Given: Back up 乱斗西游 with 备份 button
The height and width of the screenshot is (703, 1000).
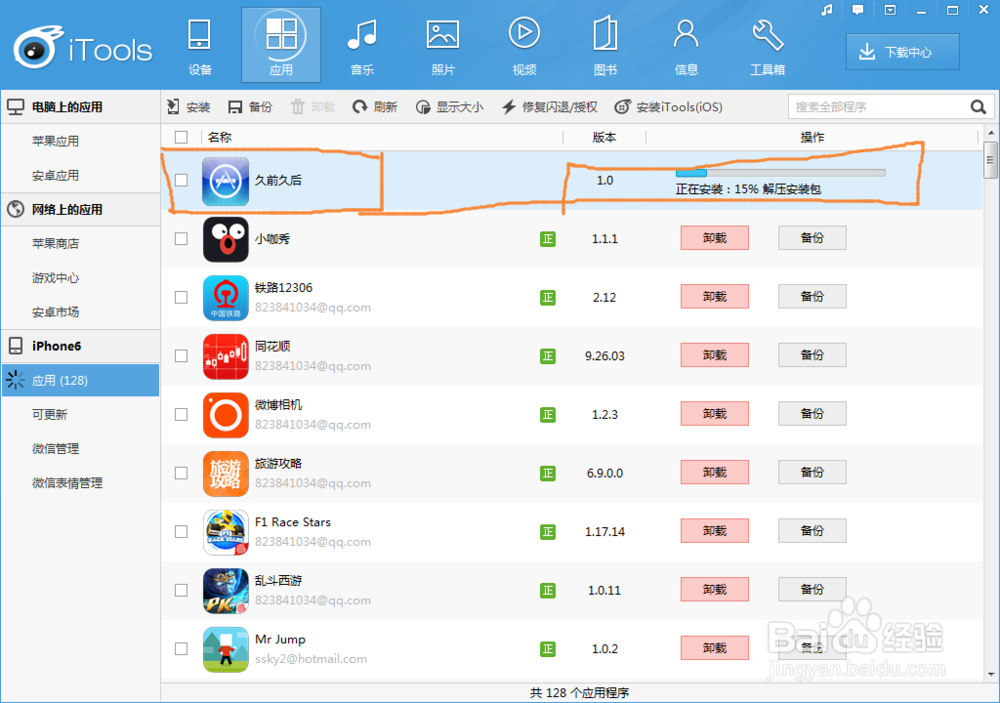Looking at the screenshot, I should click(x=812, y=589).
